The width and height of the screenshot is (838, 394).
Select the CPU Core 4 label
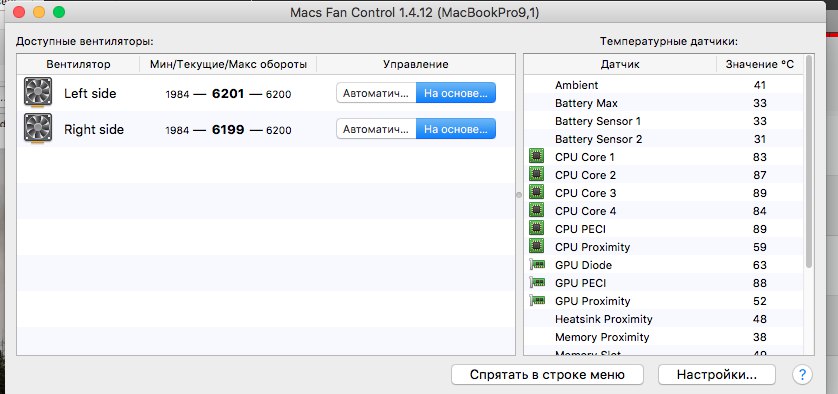(585, 211)
